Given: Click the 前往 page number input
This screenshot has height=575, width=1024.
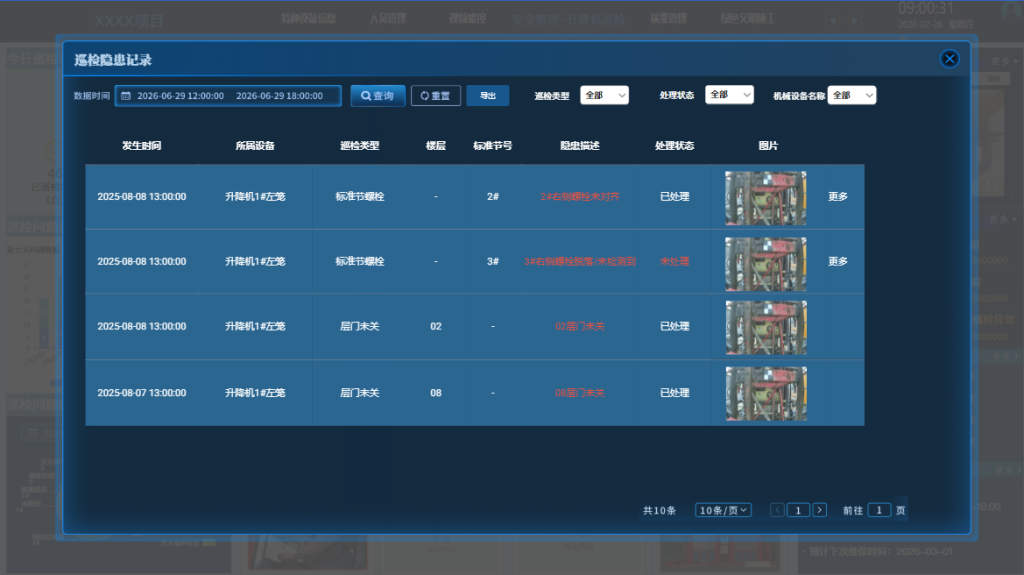Looking at the screenshot, I should coord(879,510).
